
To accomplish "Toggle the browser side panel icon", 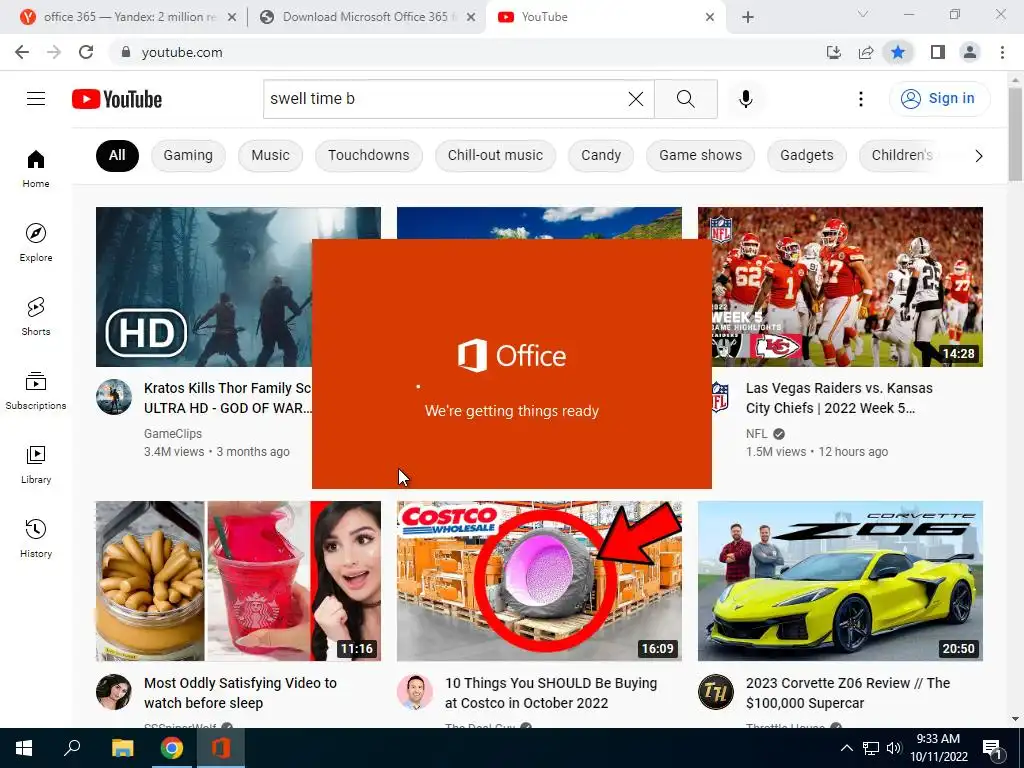I will pyautogui.click(x=938, y=52).
